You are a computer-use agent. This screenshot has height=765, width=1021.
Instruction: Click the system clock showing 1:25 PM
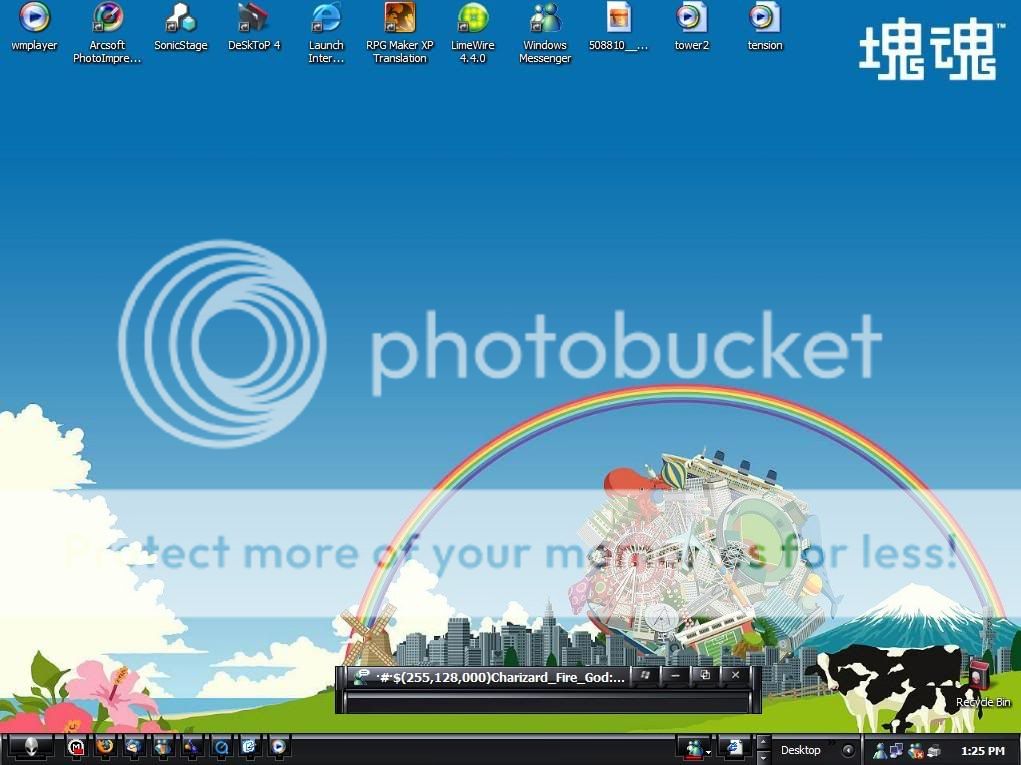click(x=982, y=750)
